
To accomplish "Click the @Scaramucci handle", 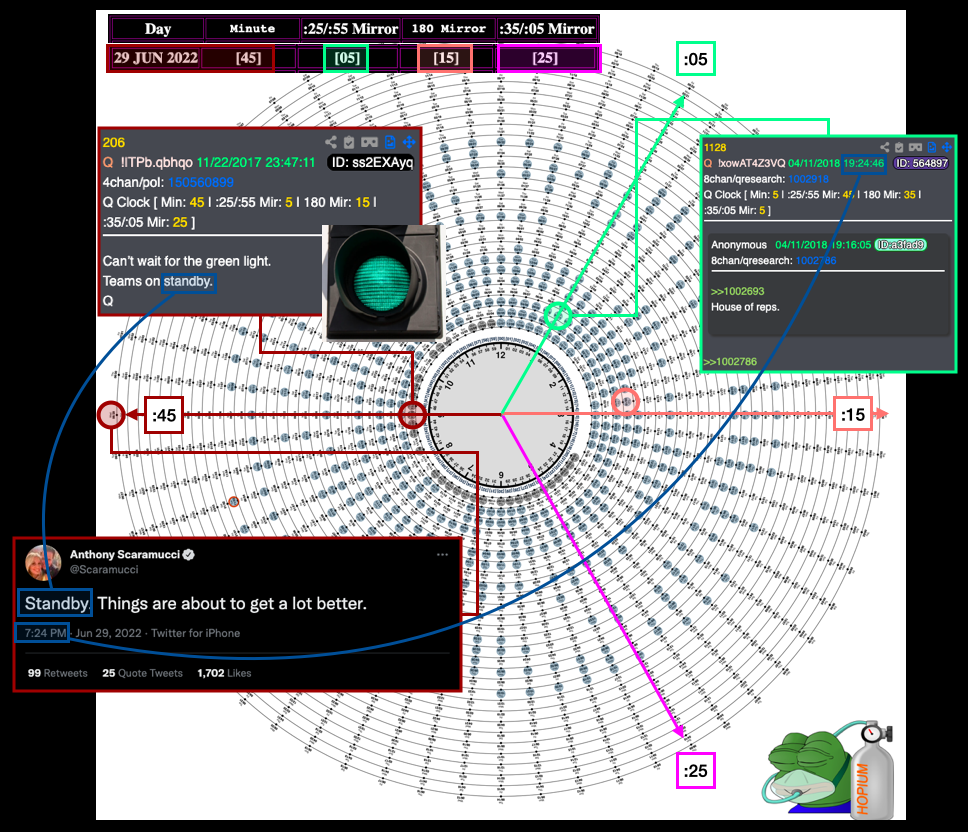I will click(x=104, y=570).
